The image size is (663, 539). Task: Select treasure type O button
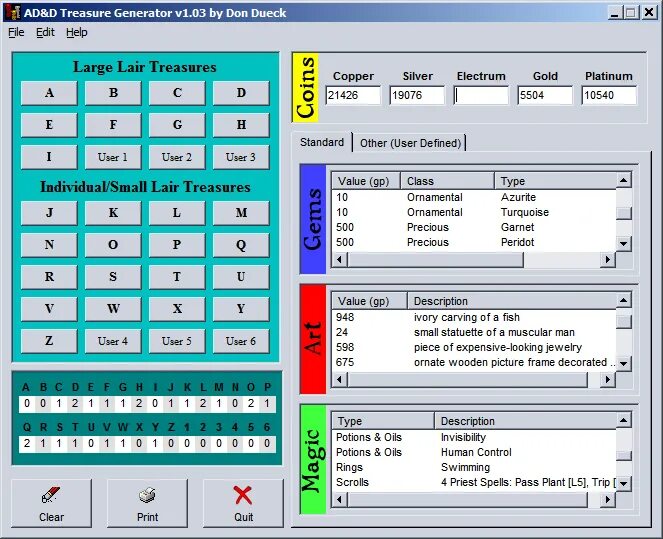pyautogui.click(x=113, y=245)
